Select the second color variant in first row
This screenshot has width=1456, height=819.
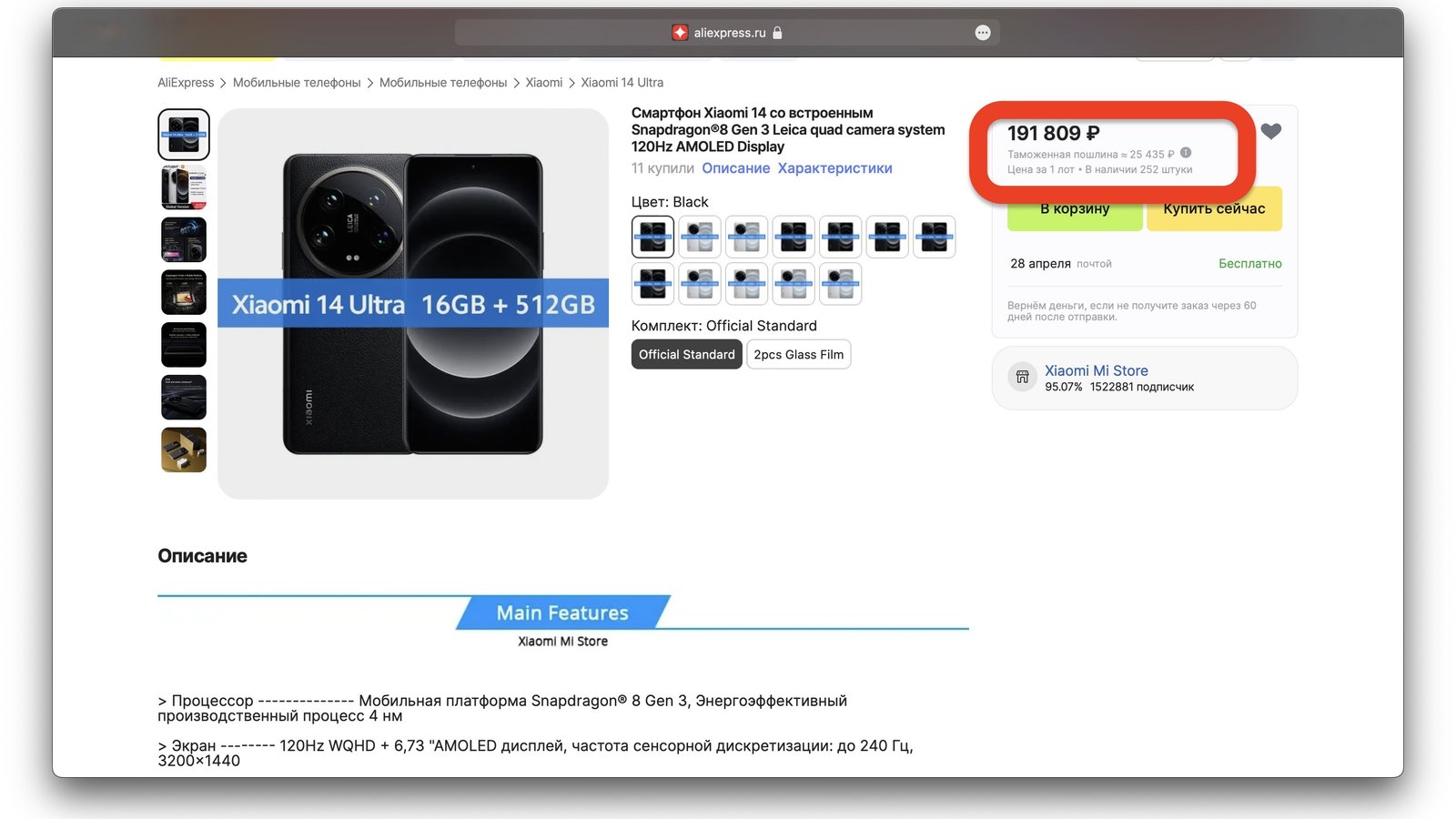coord(700,237)
